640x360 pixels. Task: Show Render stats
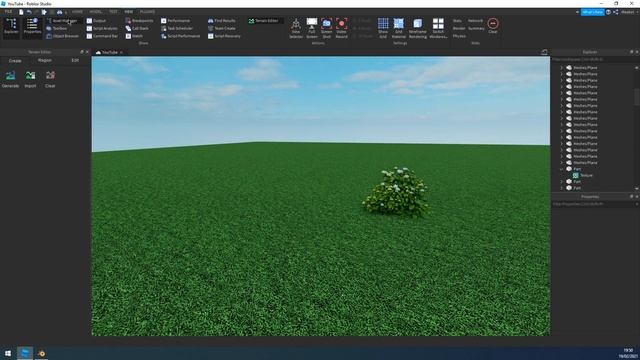tap(459, 29)
